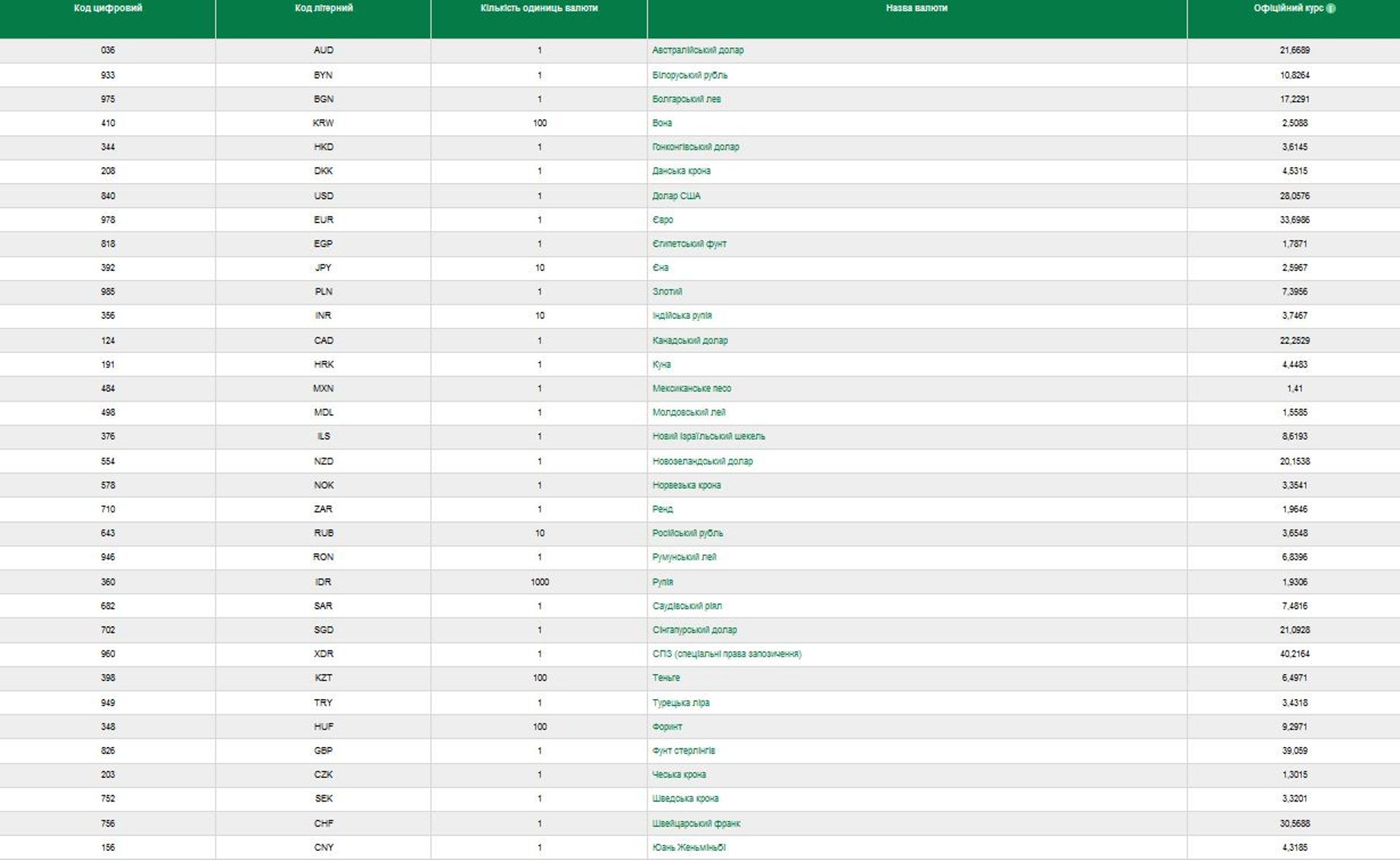Open the Канадський долар link

[x=689, y=340]
